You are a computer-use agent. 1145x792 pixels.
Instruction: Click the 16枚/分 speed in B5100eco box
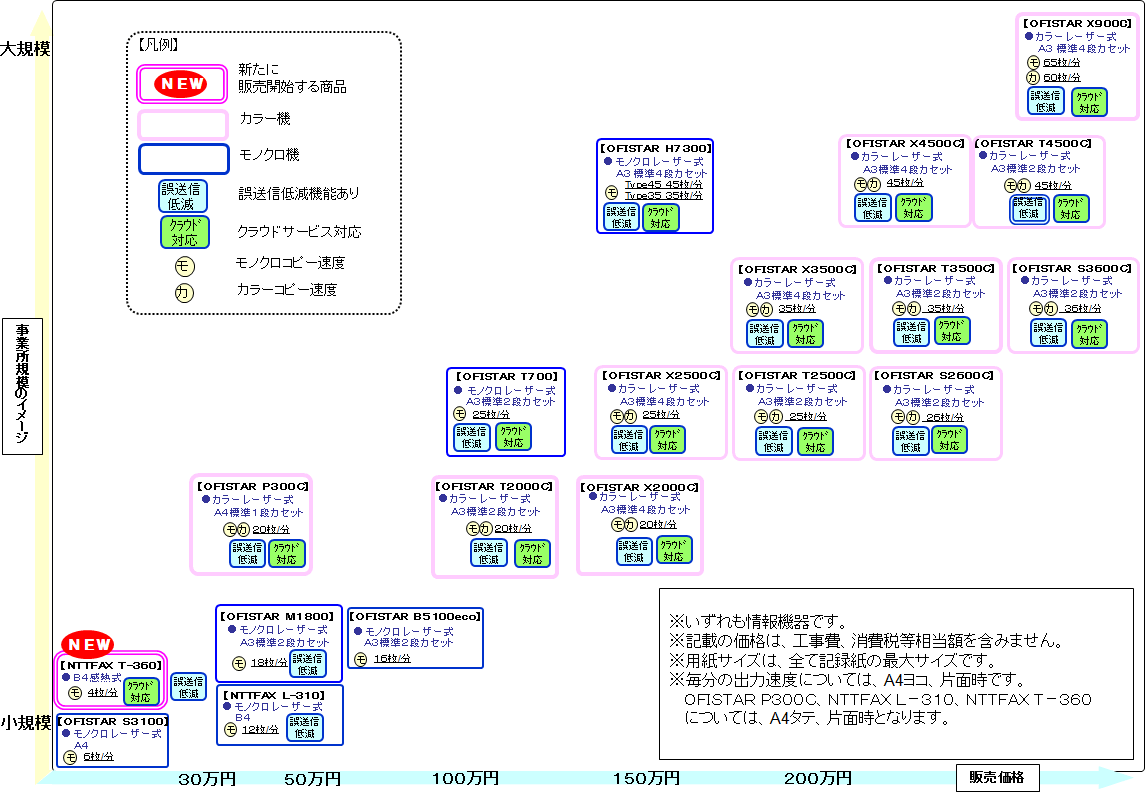392,659
